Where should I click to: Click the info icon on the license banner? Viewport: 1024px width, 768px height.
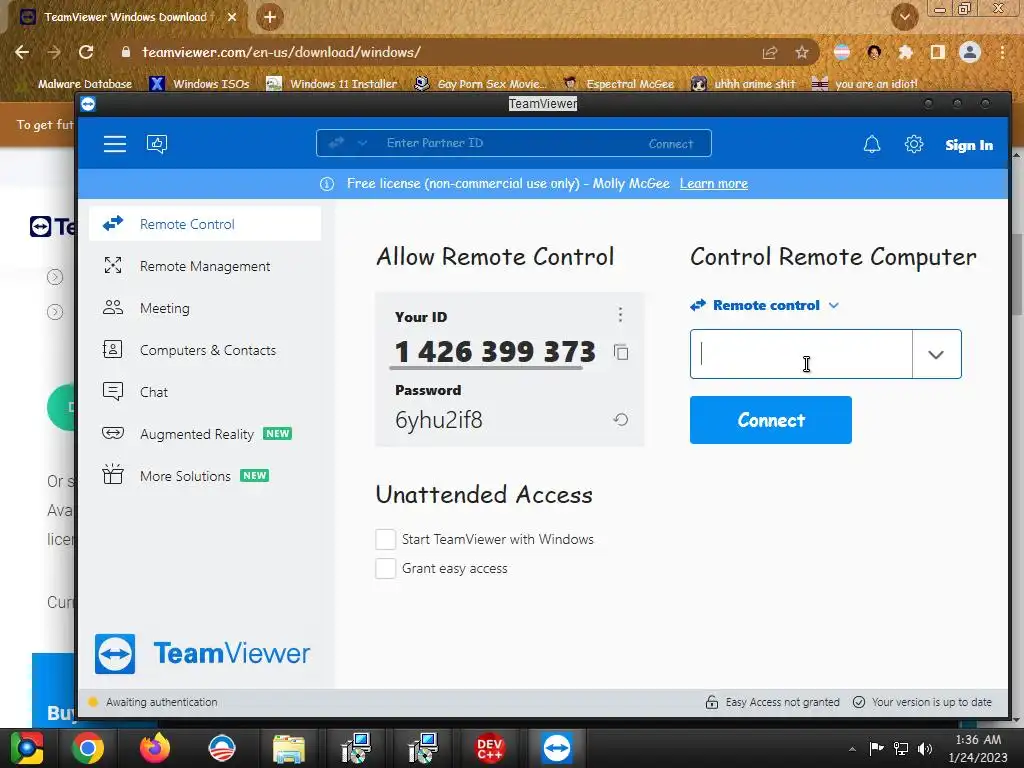(x=327, y=184)
